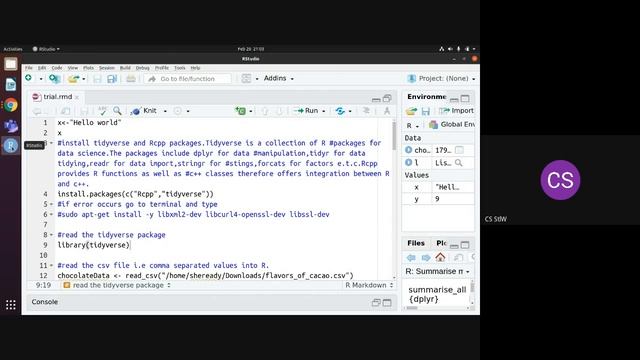Click the Help back arrow icon
This screenshot has height=360, width=640.
pos(411,258)
